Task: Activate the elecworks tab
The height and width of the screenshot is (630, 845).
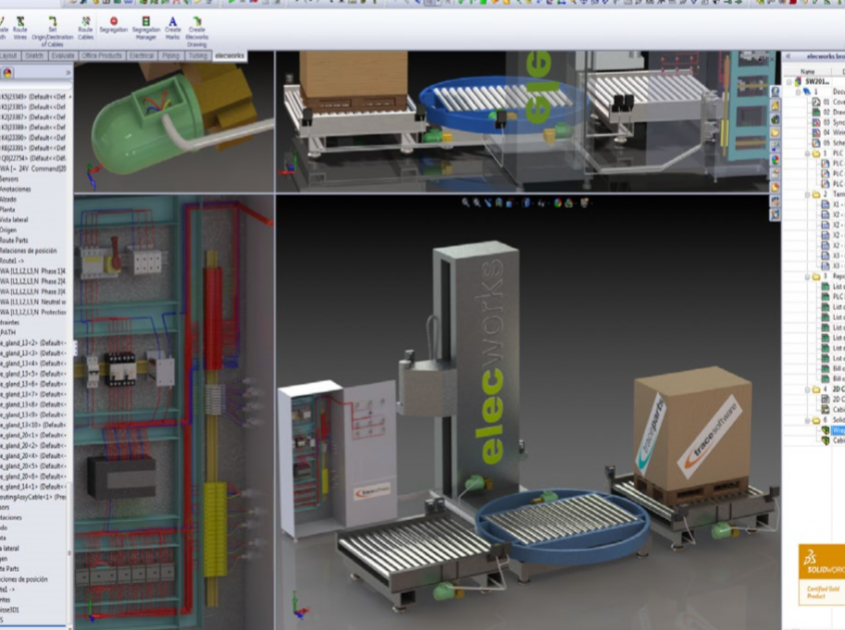Action: coord(230,56)
